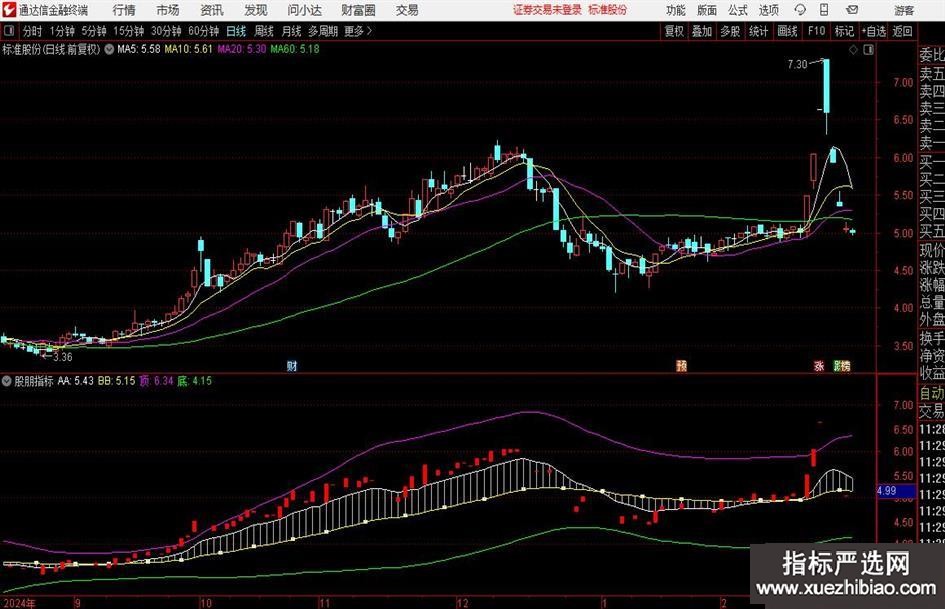The width and height of the screenshot is (945, 609).
Task: Click the 跌榜 marker on the chart
Action: [841, 365]
